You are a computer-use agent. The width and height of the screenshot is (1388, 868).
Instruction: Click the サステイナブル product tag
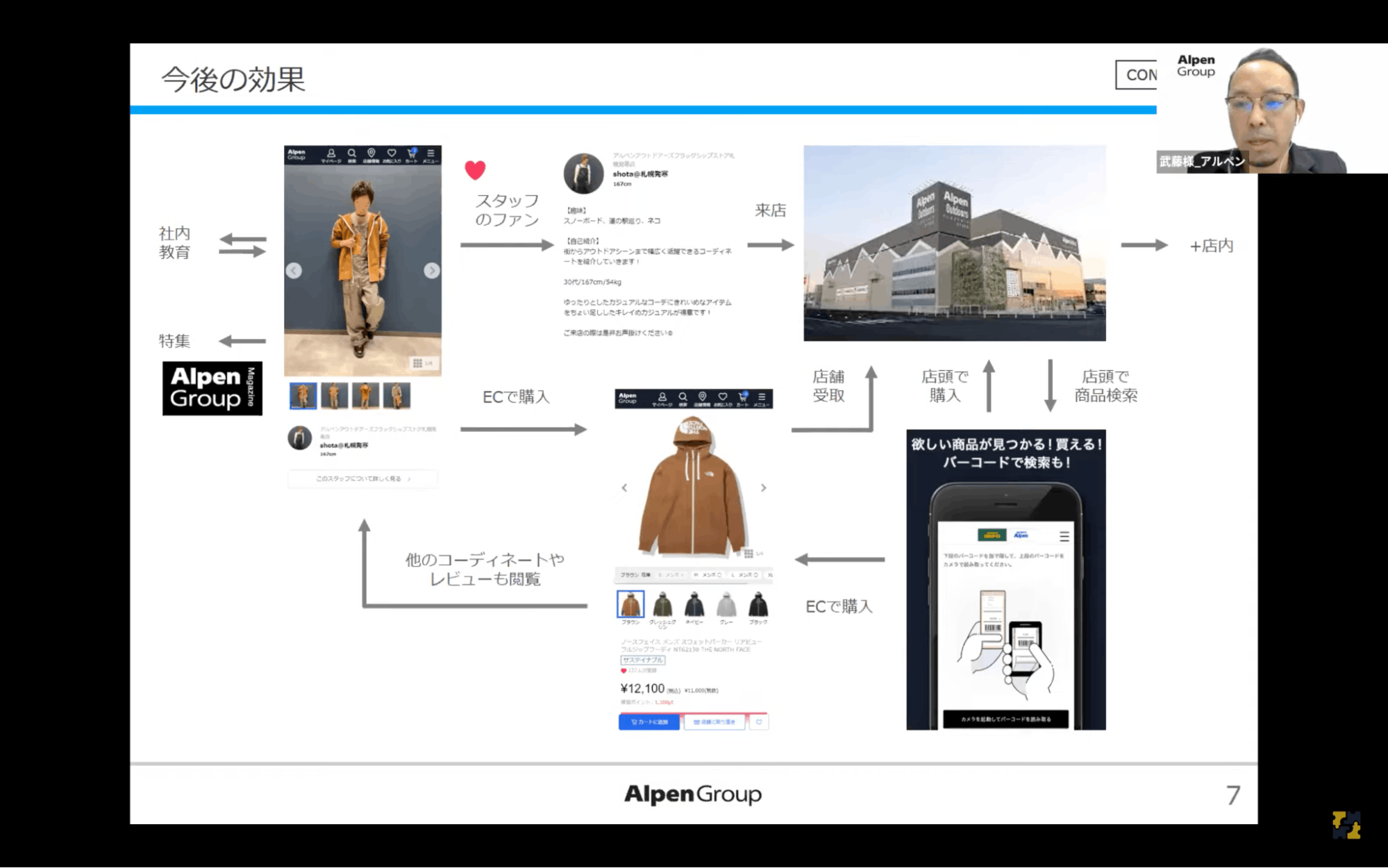(642, 660)
